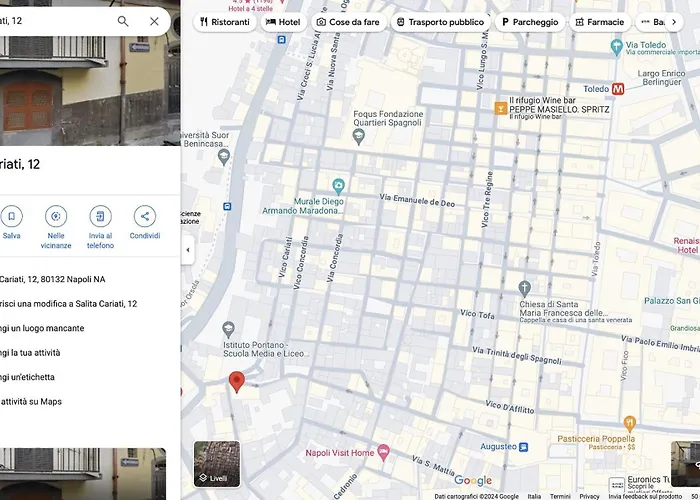
Task: Click the Toledo metro station icon
Action: (x=620, y=89)
